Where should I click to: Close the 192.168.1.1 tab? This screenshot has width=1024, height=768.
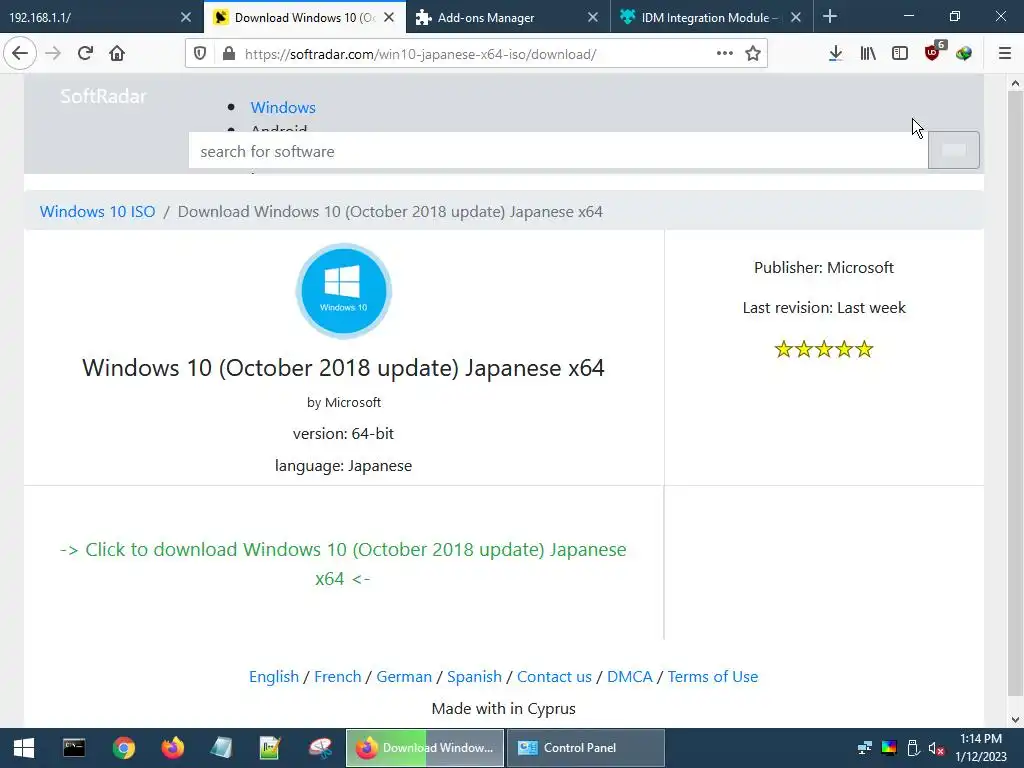click(185, 17)
